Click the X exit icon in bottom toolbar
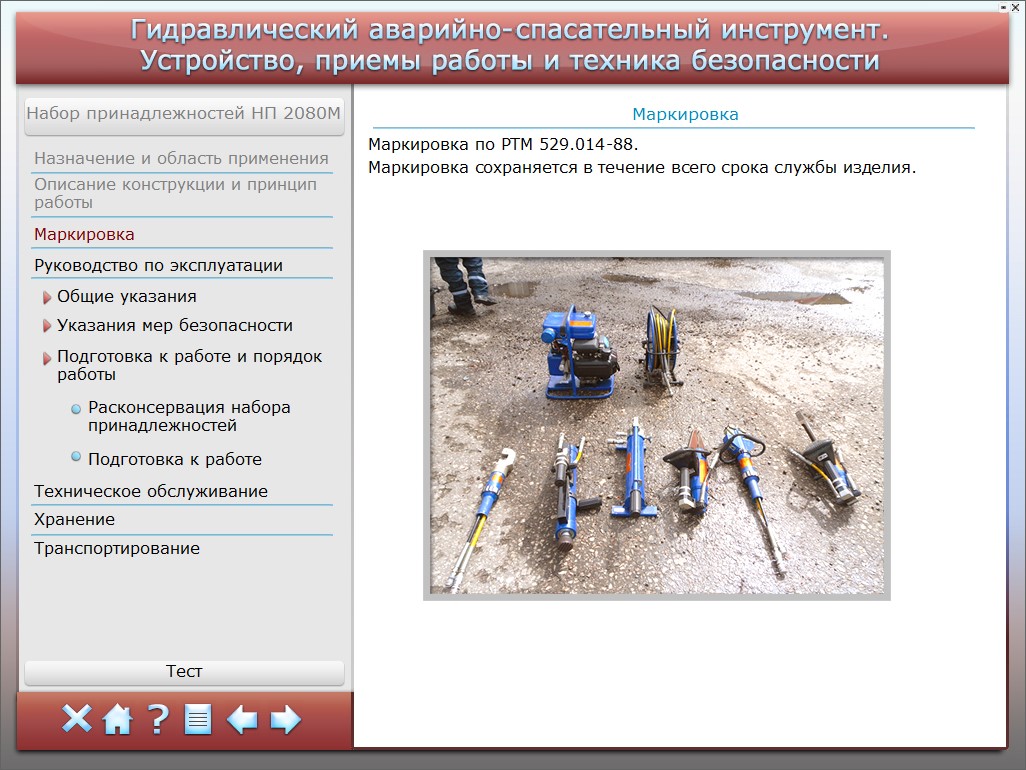Viewport: 1026px width, 770px height. [x=77, y=719]
